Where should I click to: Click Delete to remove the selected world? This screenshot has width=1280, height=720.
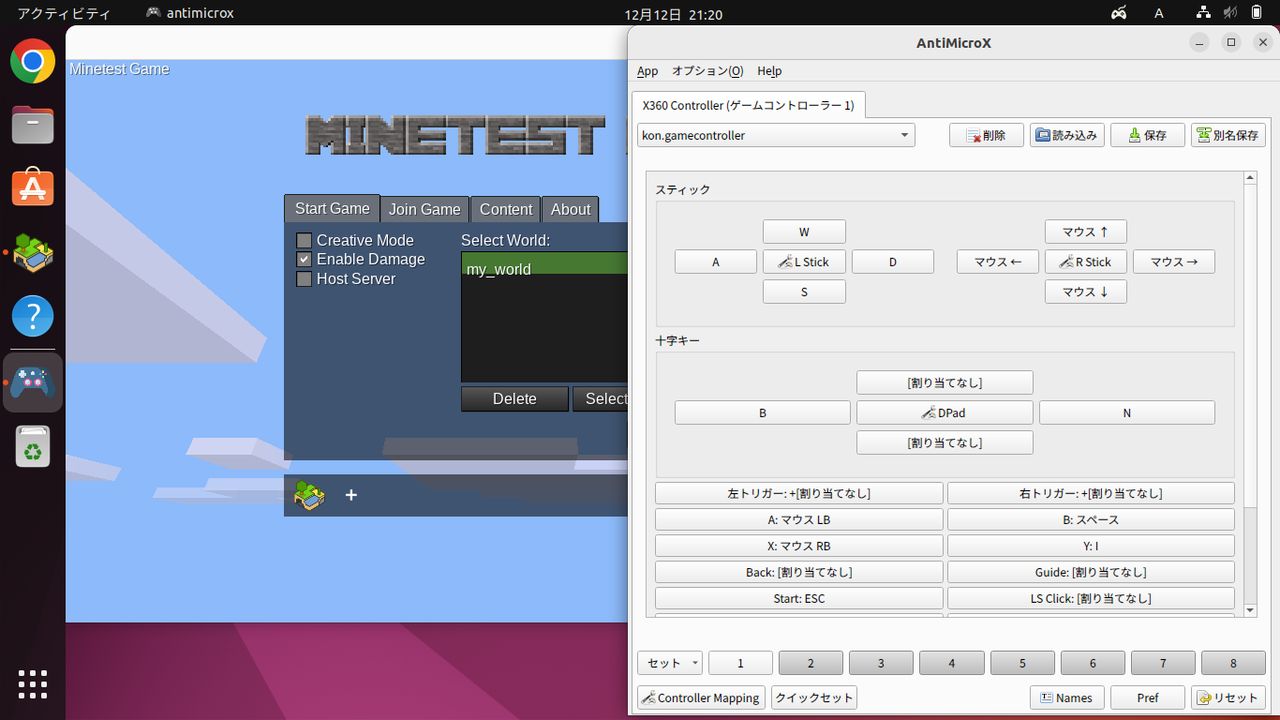pos(514,398)
